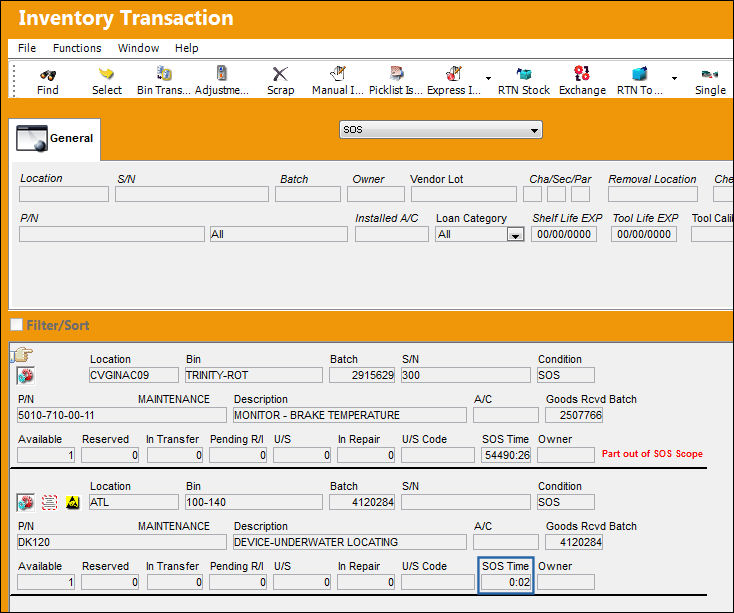Click the 'All' field beside P/N
Viewport: 734px width, 613px height.
click(279, 234)
